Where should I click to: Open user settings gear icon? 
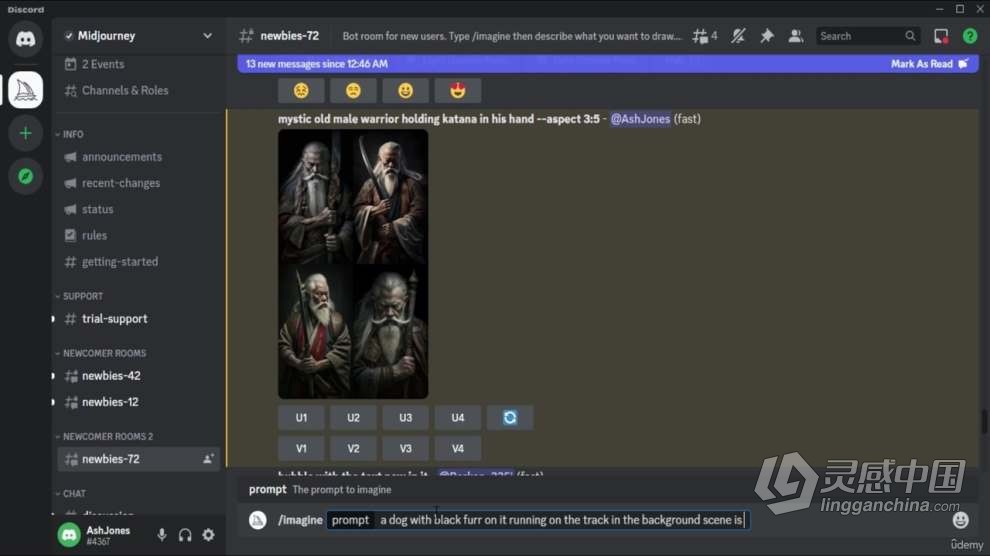(x=208, y=535)
